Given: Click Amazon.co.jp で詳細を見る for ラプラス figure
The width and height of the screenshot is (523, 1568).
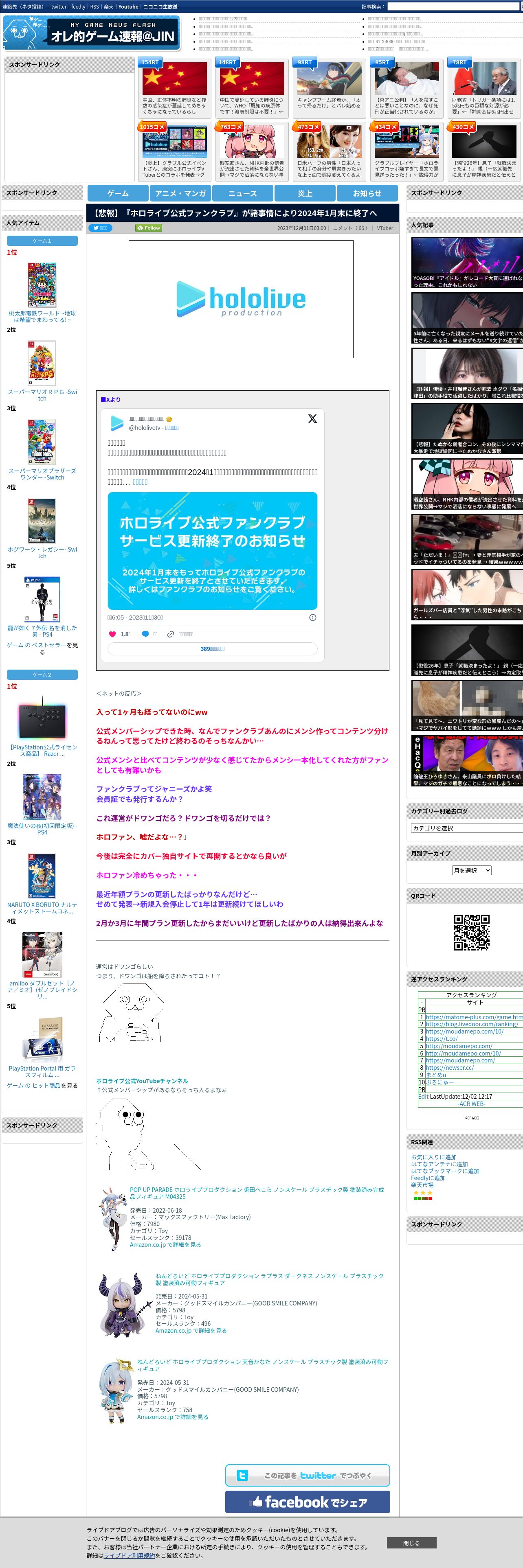Looking at the screenshot, I should [191, 1330].
